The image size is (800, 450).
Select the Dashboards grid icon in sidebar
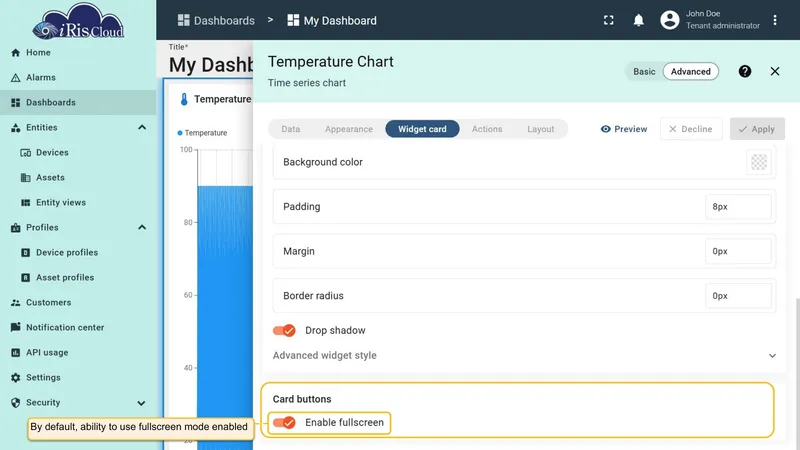pos(15,103)
